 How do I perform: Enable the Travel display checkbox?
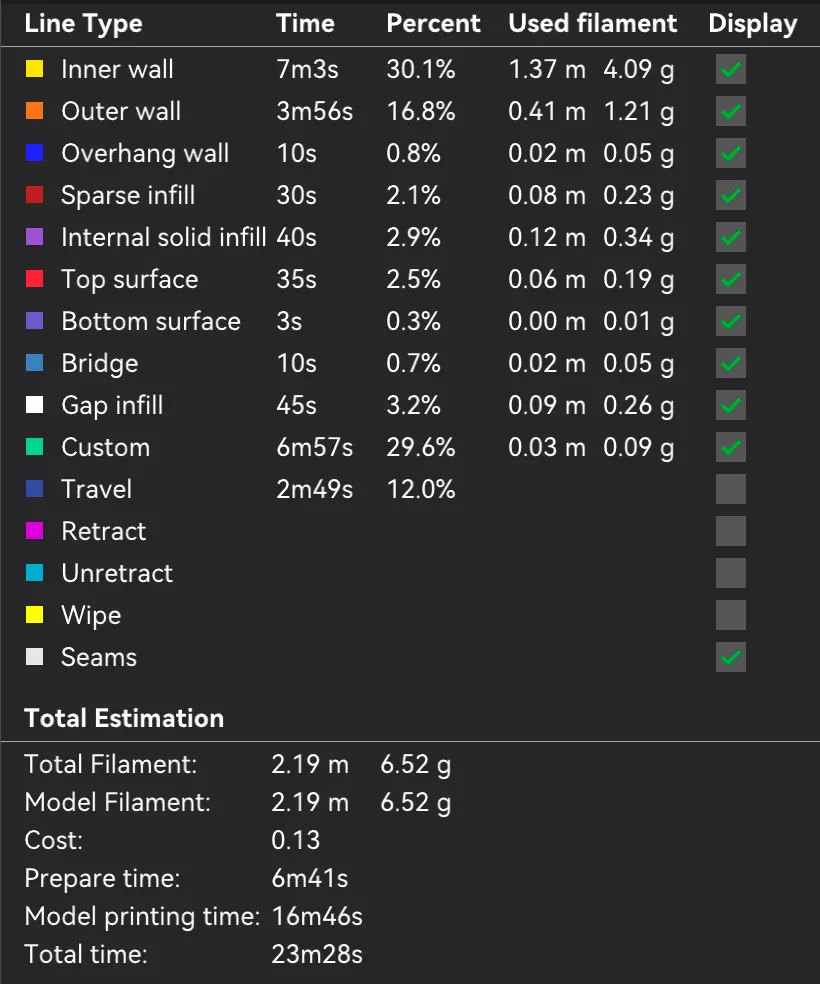click(731, 489)
